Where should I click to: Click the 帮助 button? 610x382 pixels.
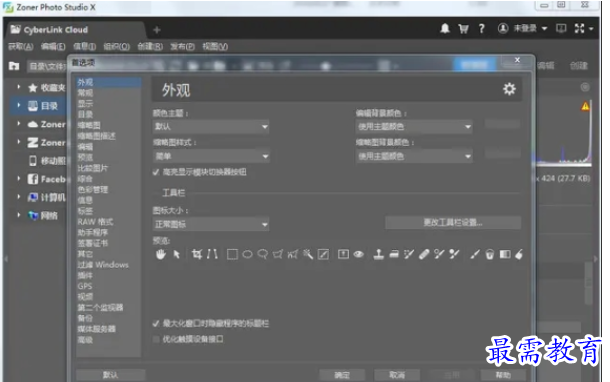(503, 375)
